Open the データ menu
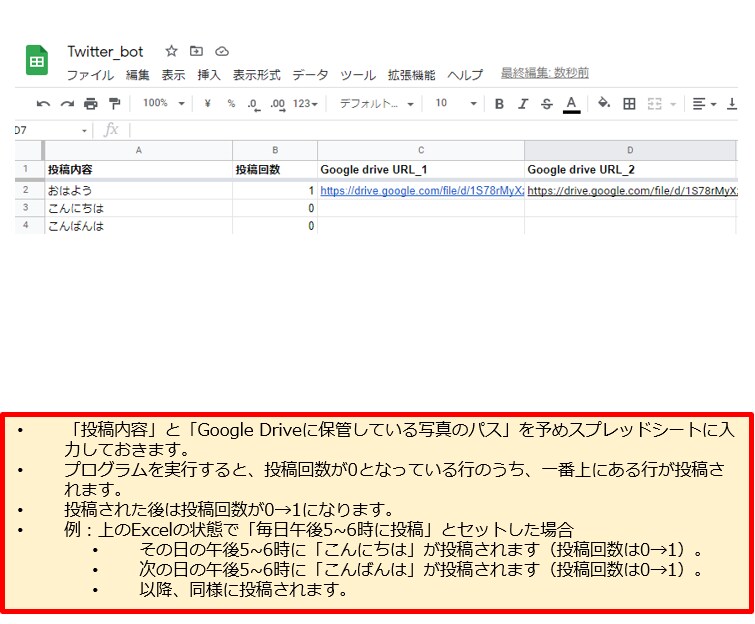 tap(310, 75)
